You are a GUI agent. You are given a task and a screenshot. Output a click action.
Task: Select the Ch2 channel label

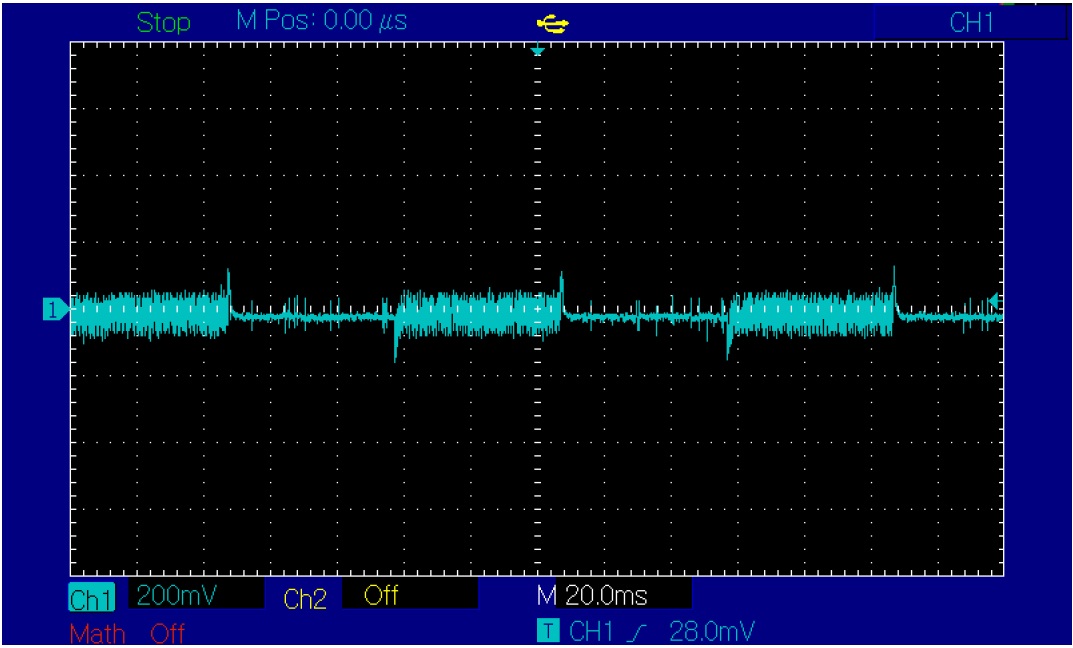tap(305, 598)
